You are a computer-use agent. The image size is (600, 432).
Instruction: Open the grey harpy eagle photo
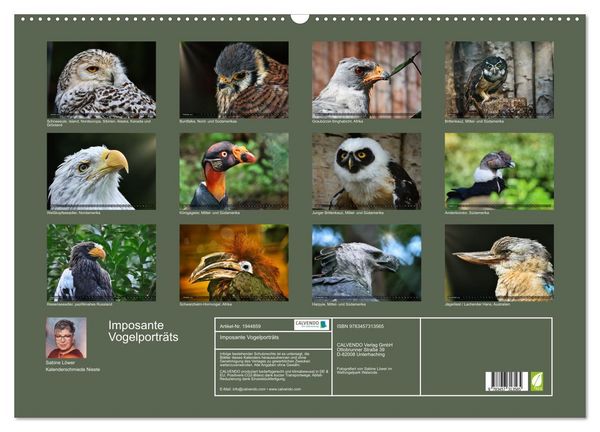367,262
